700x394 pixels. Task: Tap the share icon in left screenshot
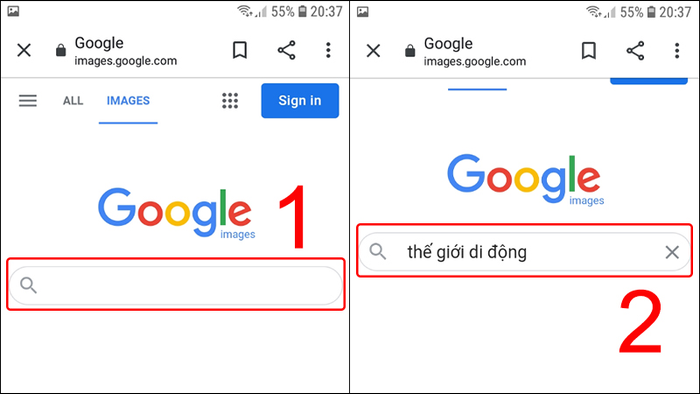[287, 50]
